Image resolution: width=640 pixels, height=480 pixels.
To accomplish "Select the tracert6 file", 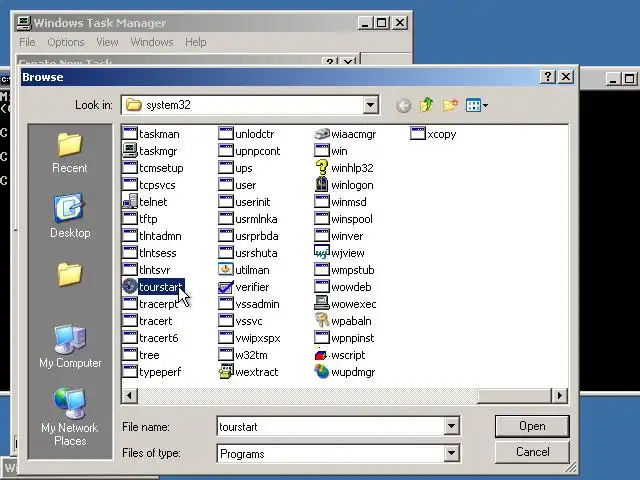I will [x=150, y=338].
